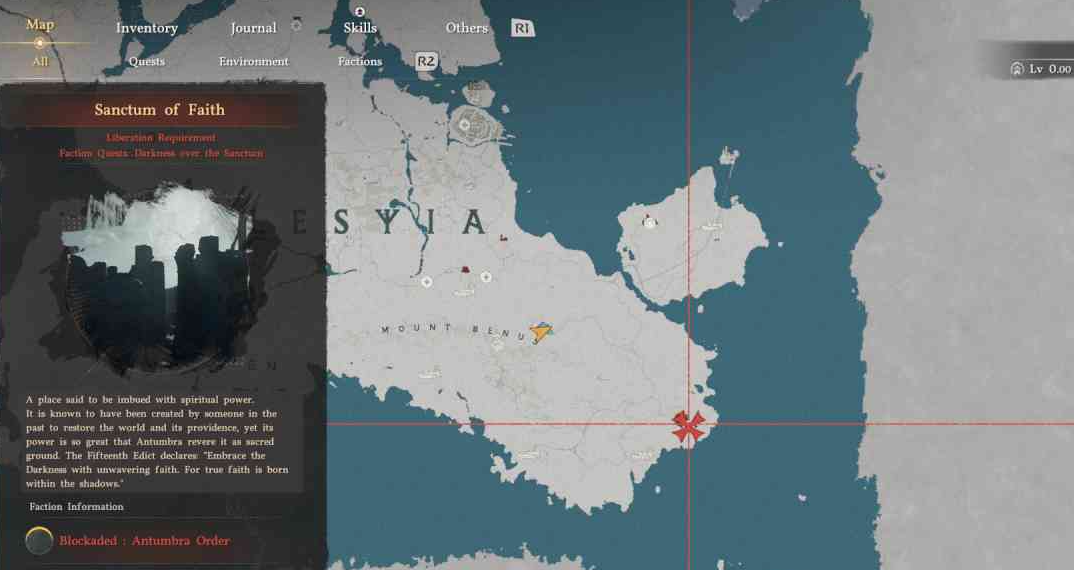The width and height of the screenshot is (1074, 570).
Task: Select the Others tab
Action: coord(466,28)
